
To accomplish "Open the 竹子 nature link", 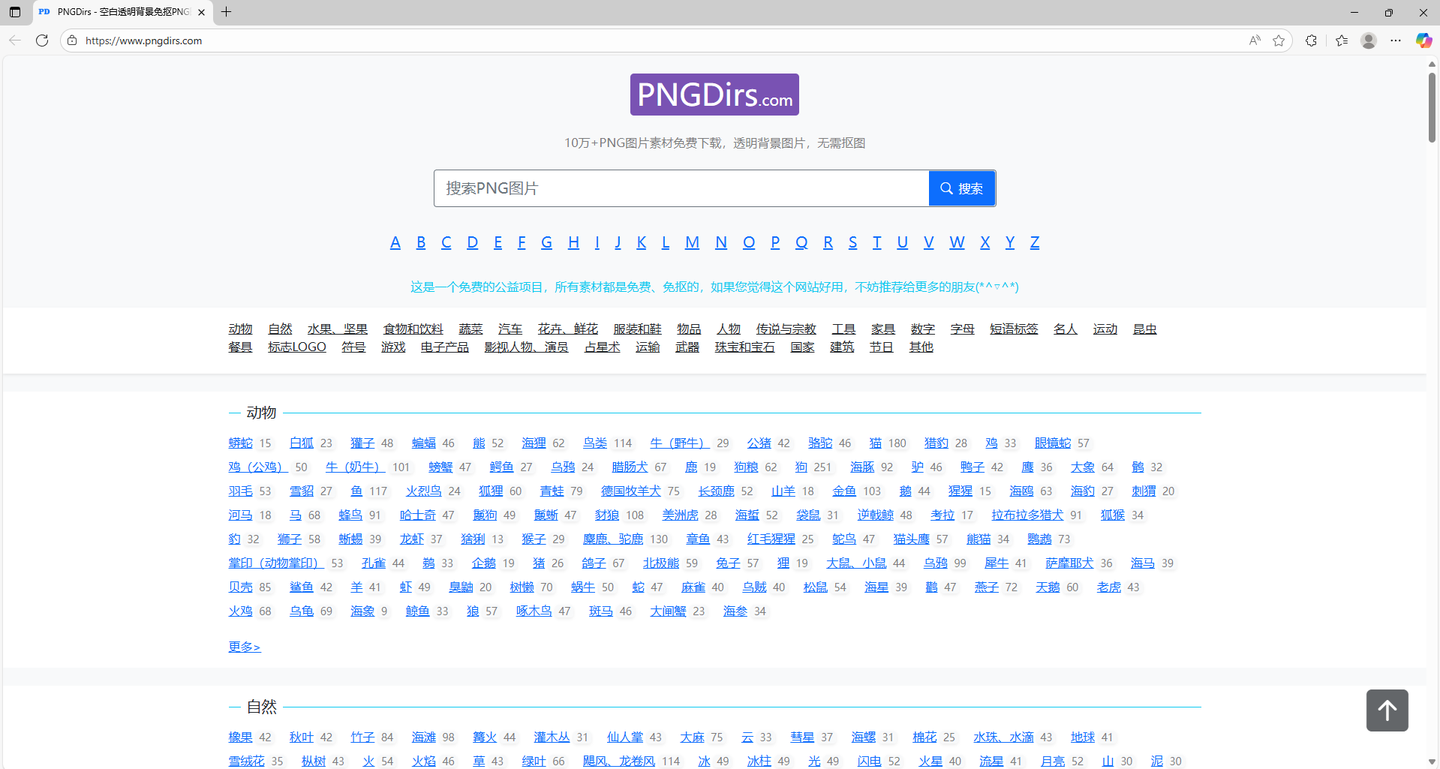I will click(363, 737).
